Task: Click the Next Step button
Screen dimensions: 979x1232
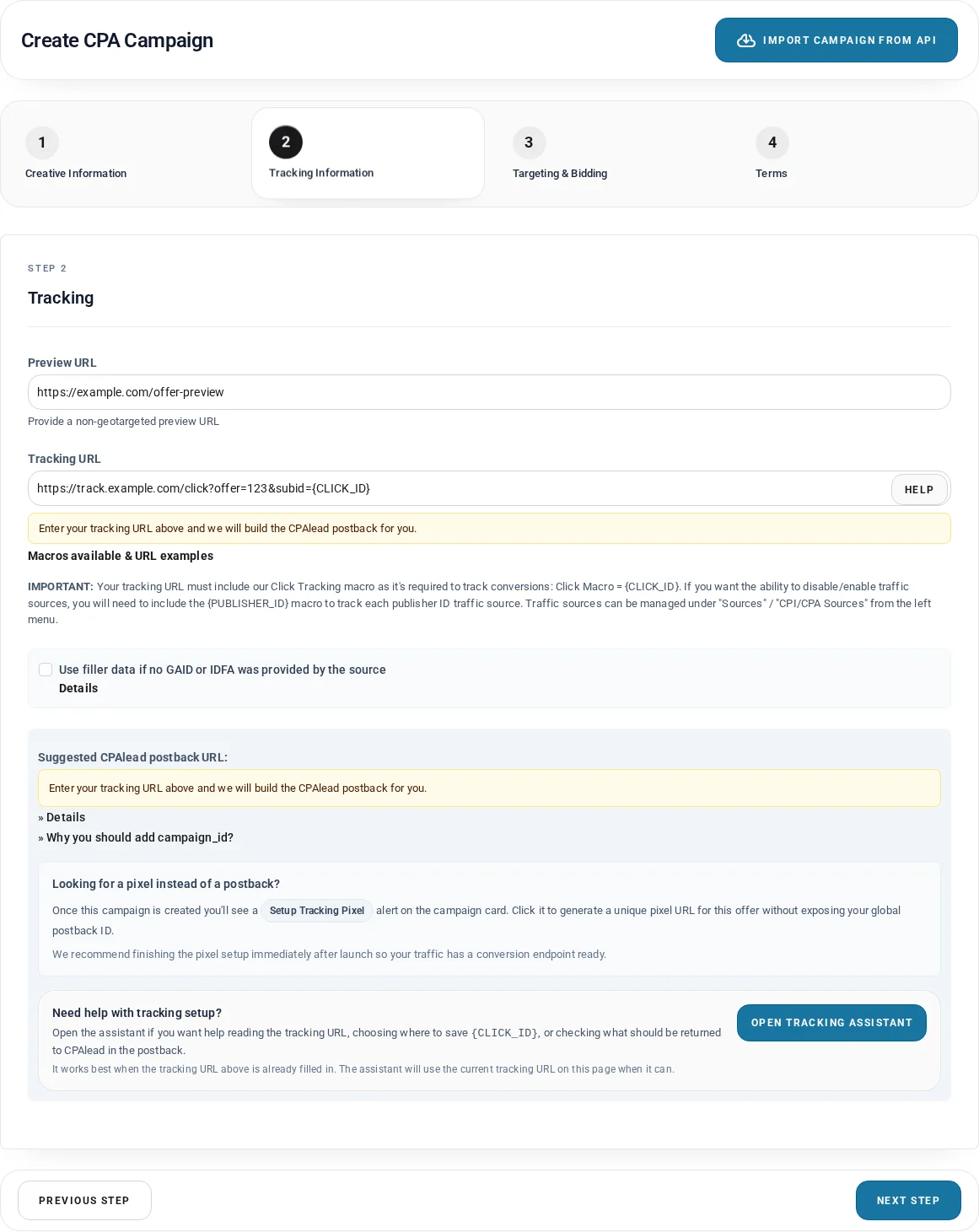Action: [x=908, y=1200]
